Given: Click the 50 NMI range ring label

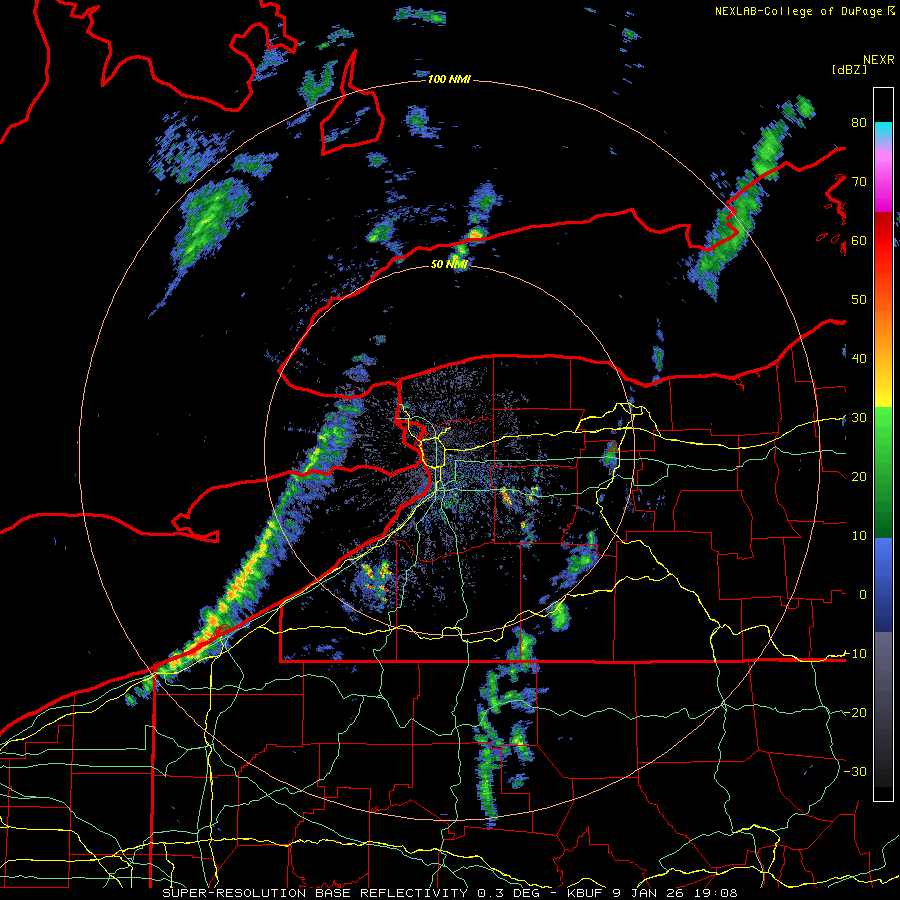Looking at the screenshot, I should coord(449,264).
